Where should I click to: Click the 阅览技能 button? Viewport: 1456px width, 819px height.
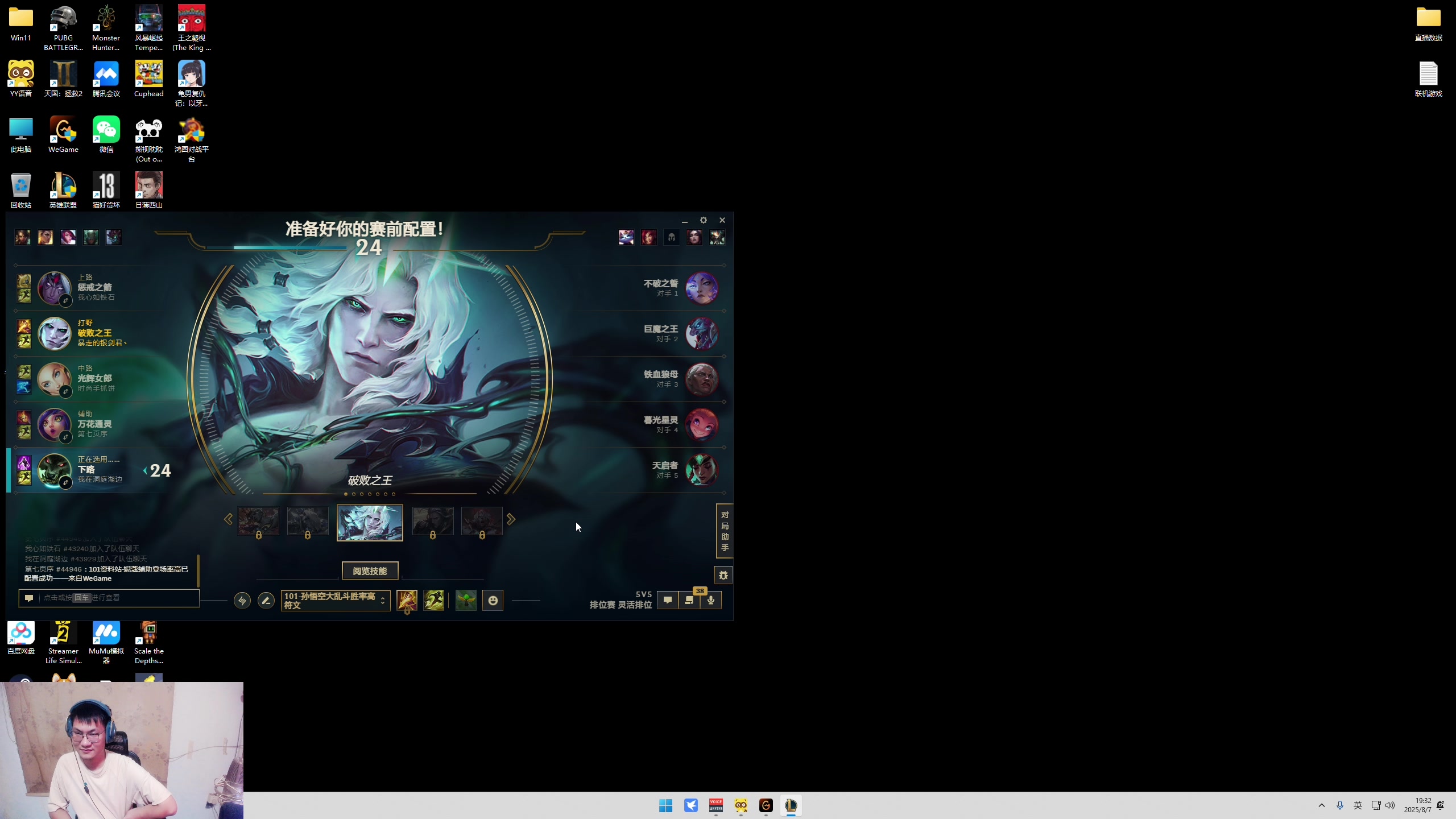[370, 570]
